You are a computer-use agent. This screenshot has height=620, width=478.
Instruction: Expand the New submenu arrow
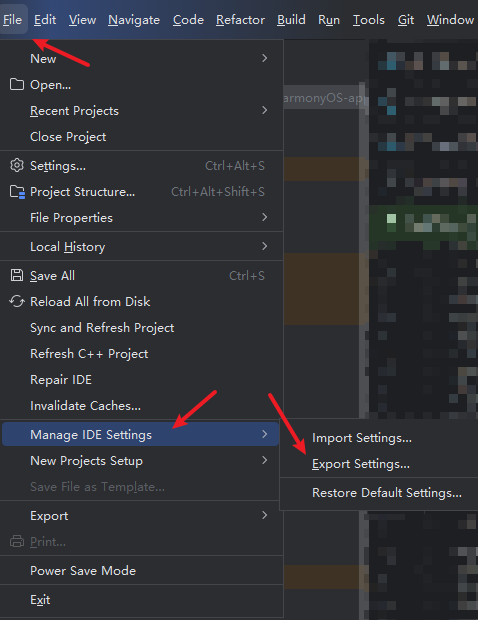click(x=265, y=58)
